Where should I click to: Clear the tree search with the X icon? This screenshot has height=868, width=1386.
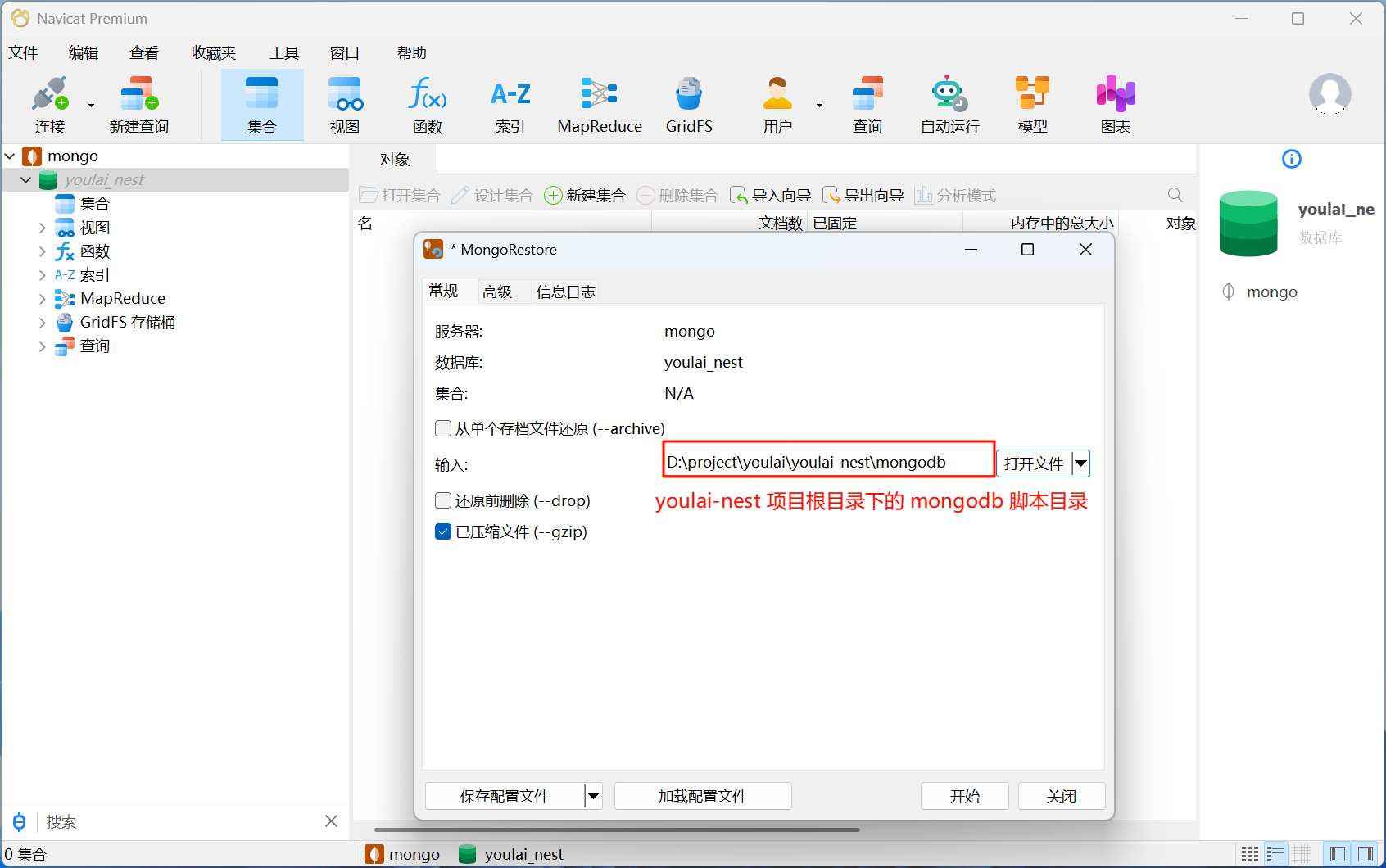click(x=332, y=821)
